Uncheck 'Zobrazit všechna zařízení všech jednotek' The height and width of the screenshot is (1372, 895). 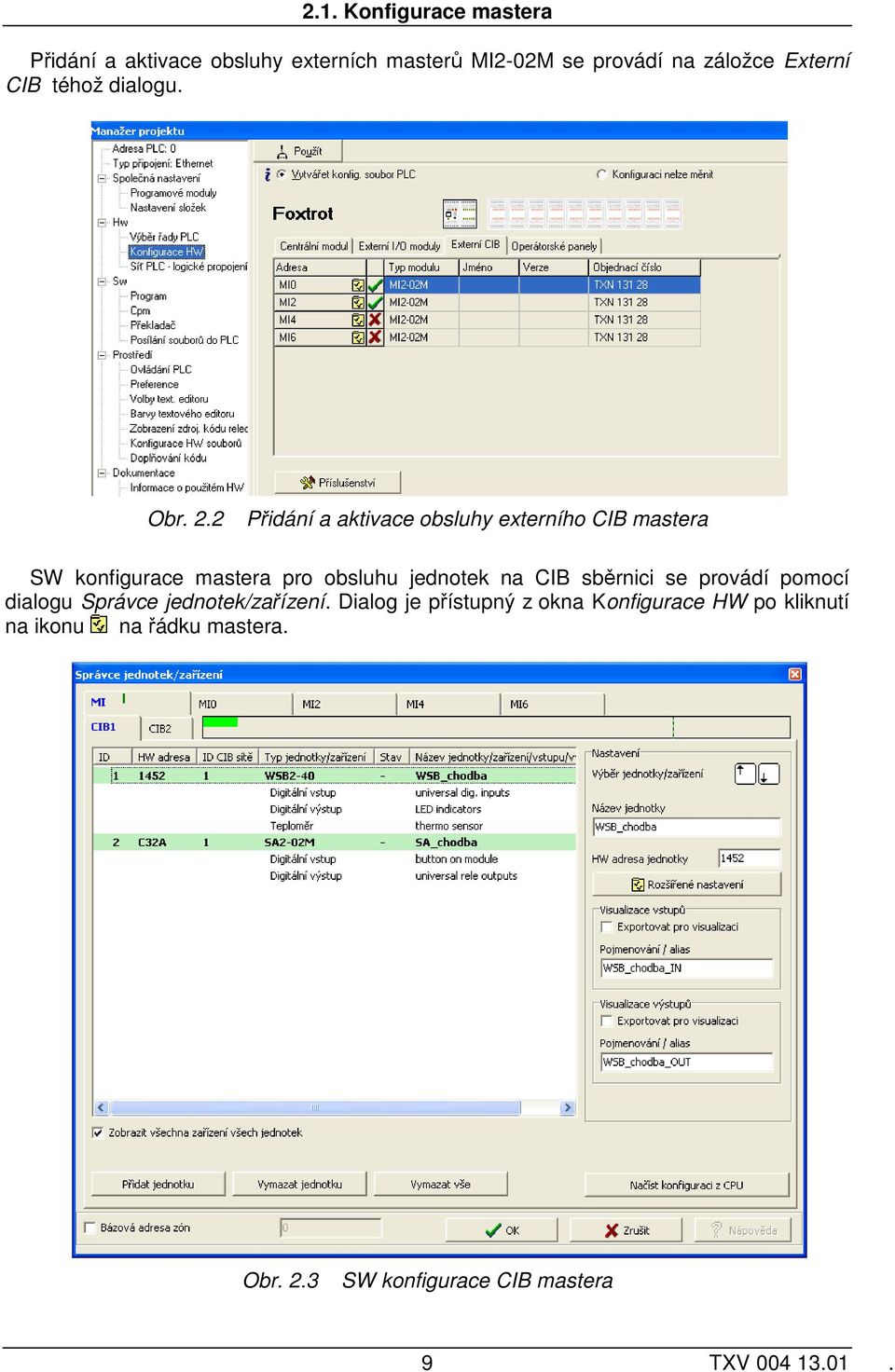tap(98, 1132)
